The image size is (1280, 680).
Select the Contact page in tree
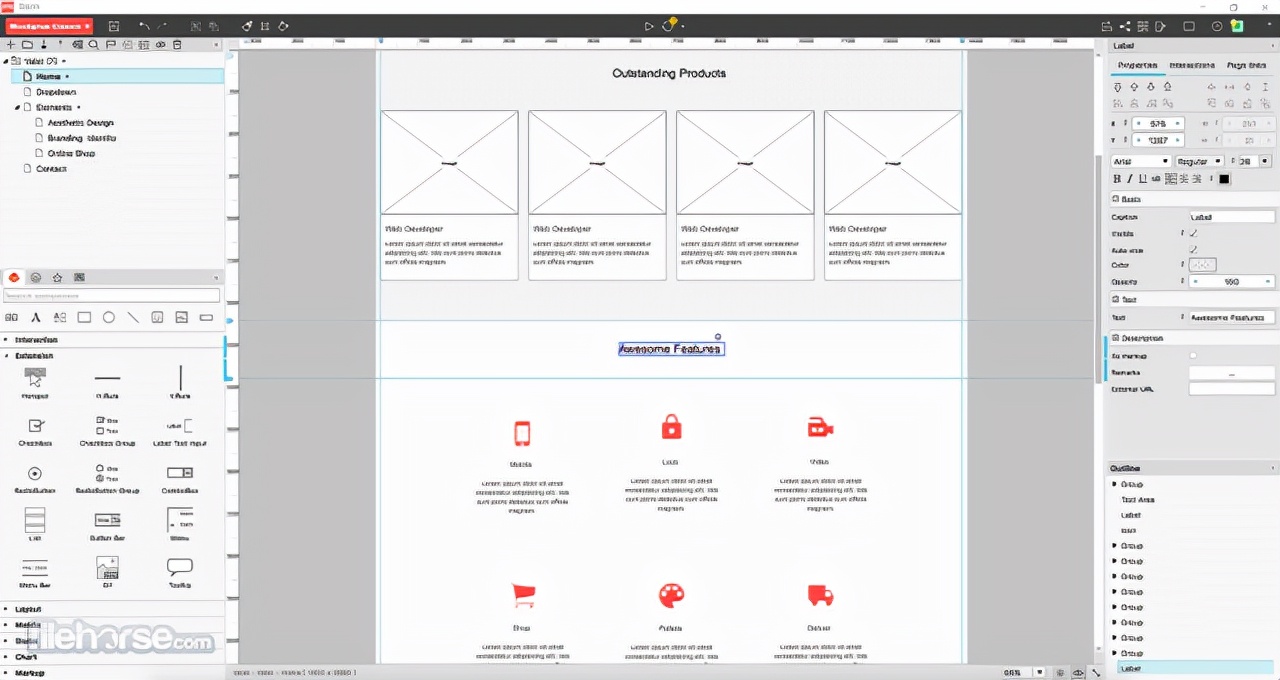pos(51,169)
